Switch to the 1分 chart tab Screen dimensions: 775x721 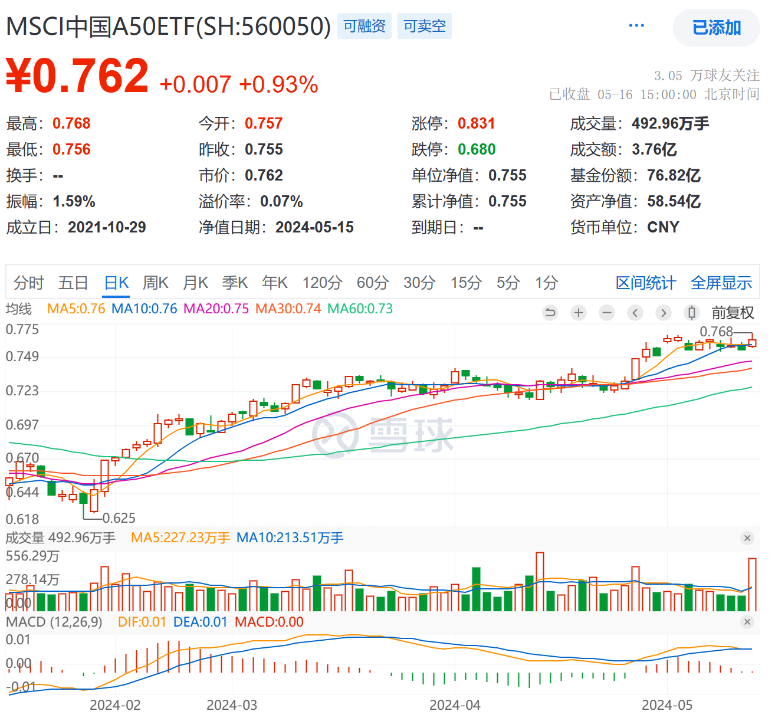tap(546, 283)
